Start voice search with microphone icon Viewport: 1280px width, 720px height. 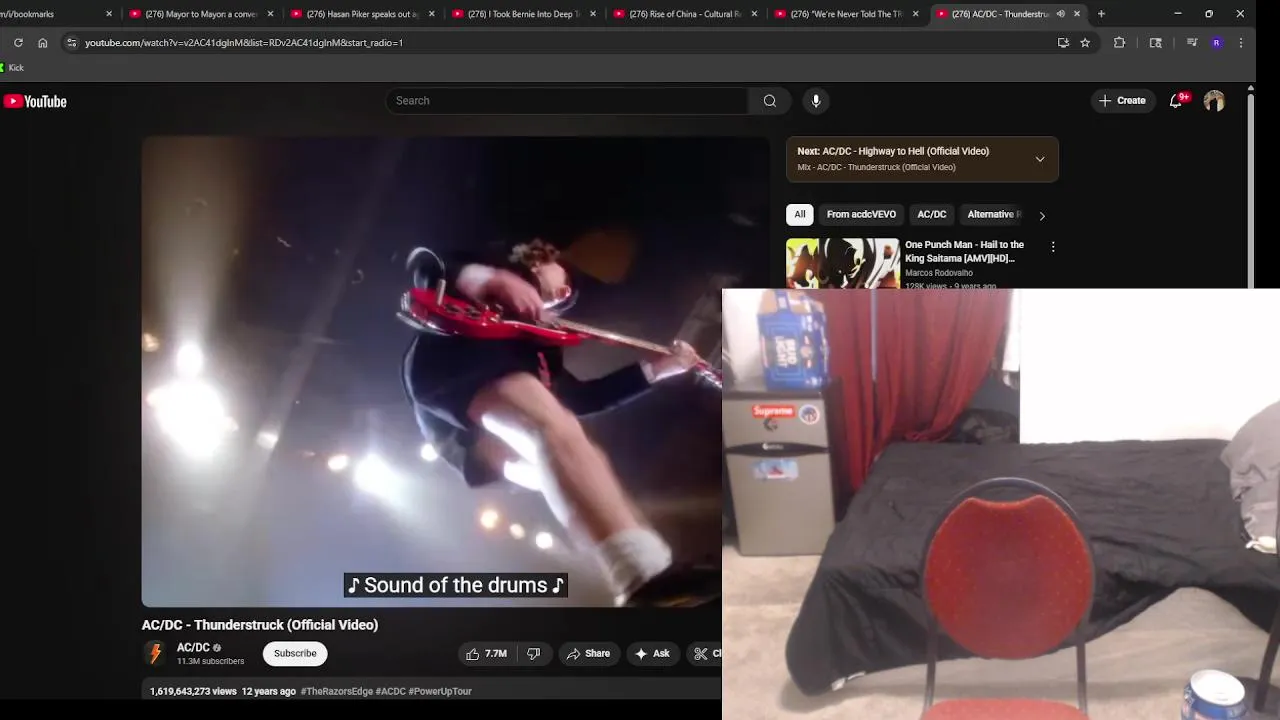point(816,101)
